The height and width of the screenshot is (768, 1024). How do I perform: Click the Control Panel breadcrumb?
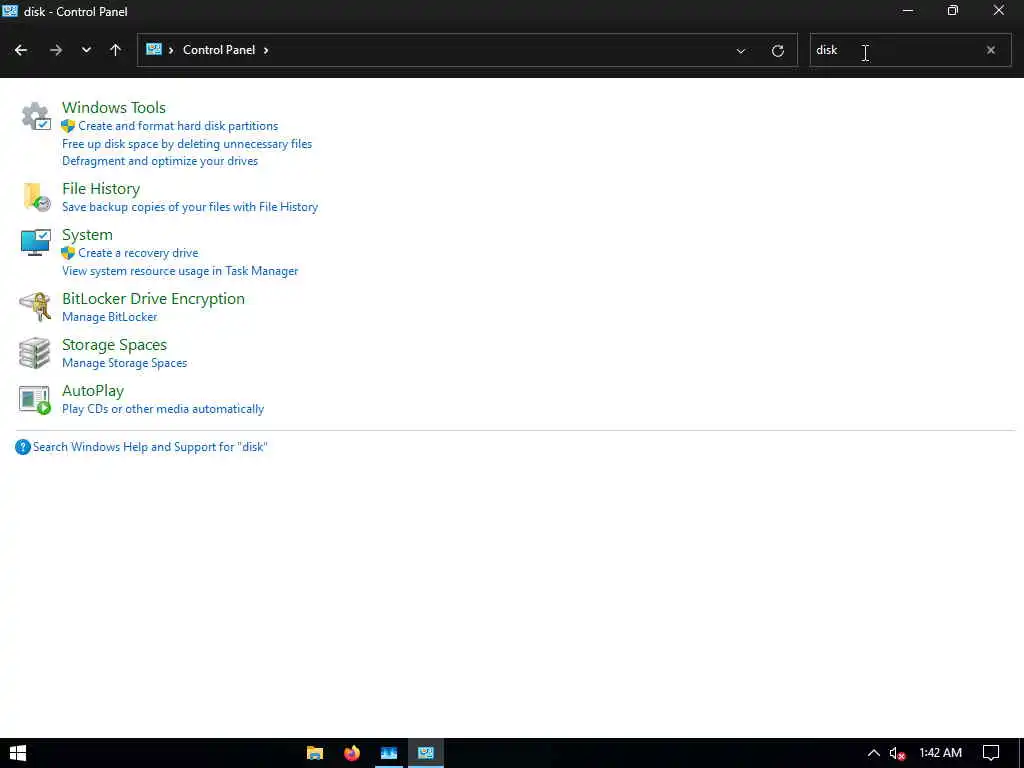point(219,50)
